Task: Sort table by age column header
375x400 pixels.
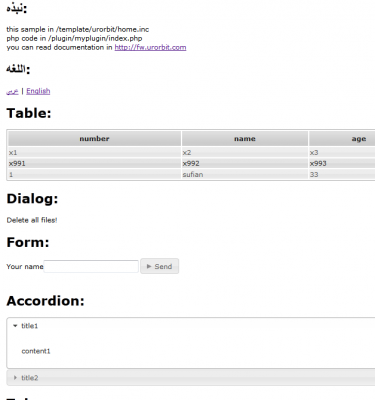Action: 342,139
